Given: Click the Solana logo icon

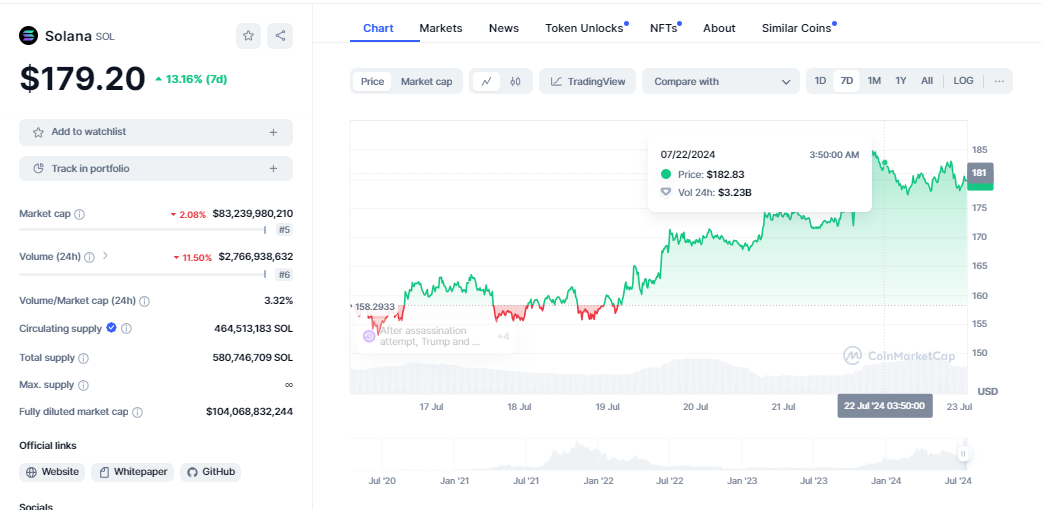Looking at the screenshot, I should click(29, 35).
